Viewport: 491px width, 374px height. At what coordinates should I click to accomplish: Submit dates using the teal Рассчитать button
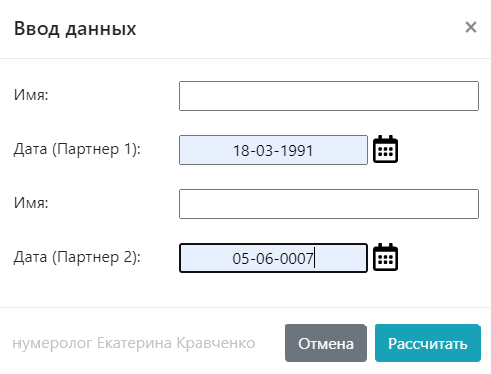[428, 343]
